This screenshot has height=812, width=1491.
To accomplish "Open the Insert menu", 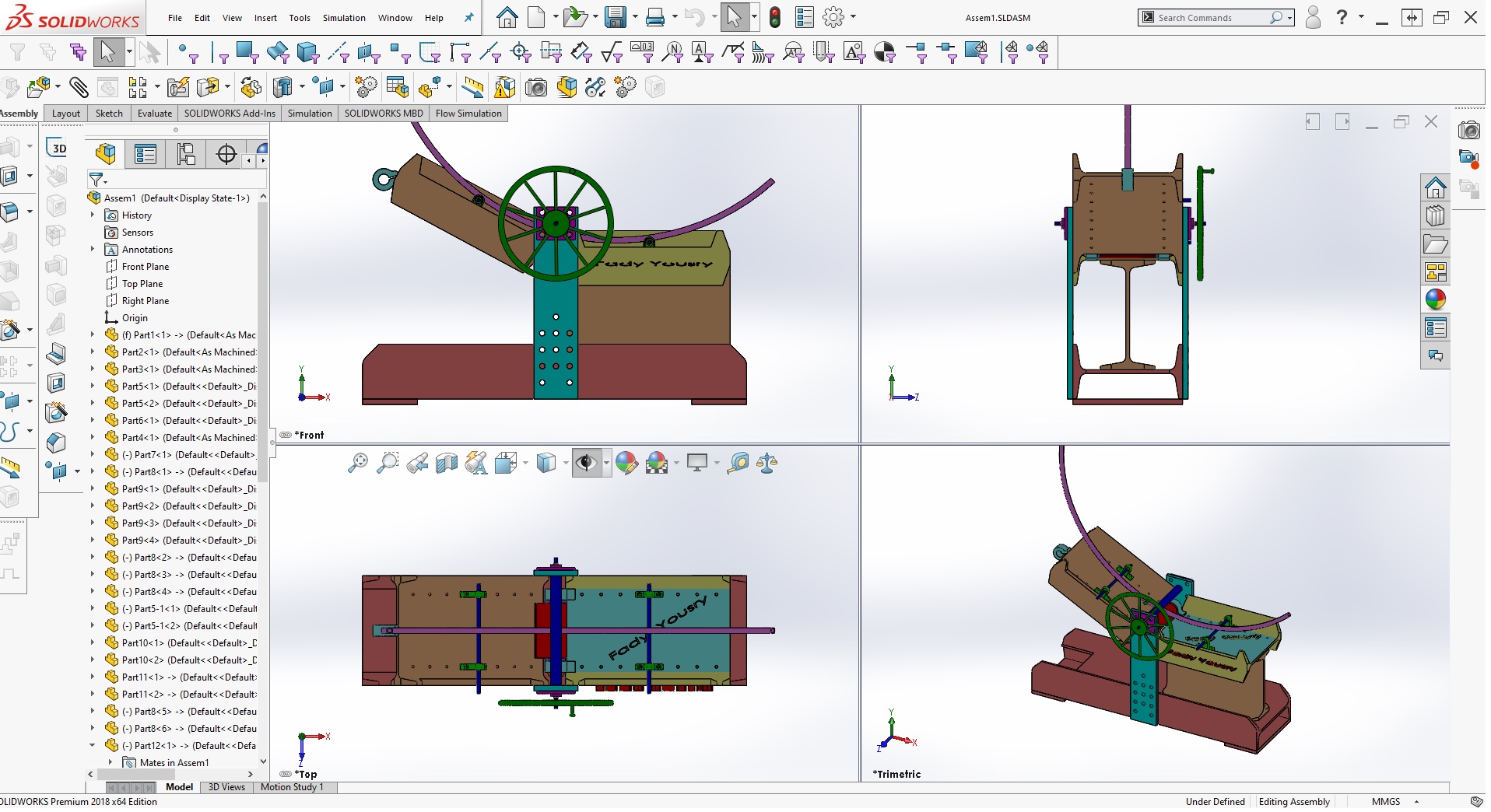I will pos(265,18).
